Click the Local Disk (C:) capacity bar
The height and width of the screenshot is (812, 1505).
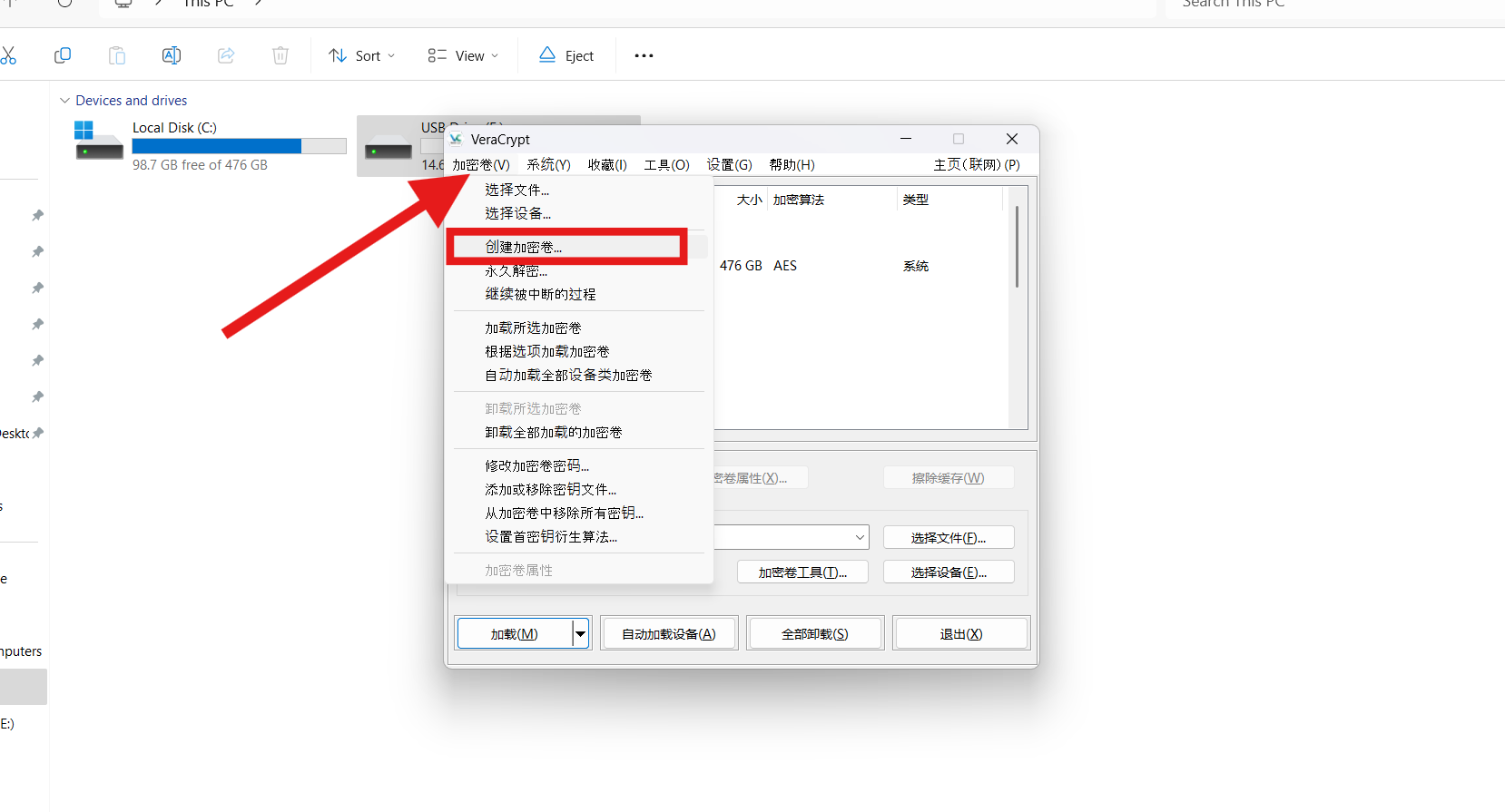pyautogui.click(x=239, y=146)
